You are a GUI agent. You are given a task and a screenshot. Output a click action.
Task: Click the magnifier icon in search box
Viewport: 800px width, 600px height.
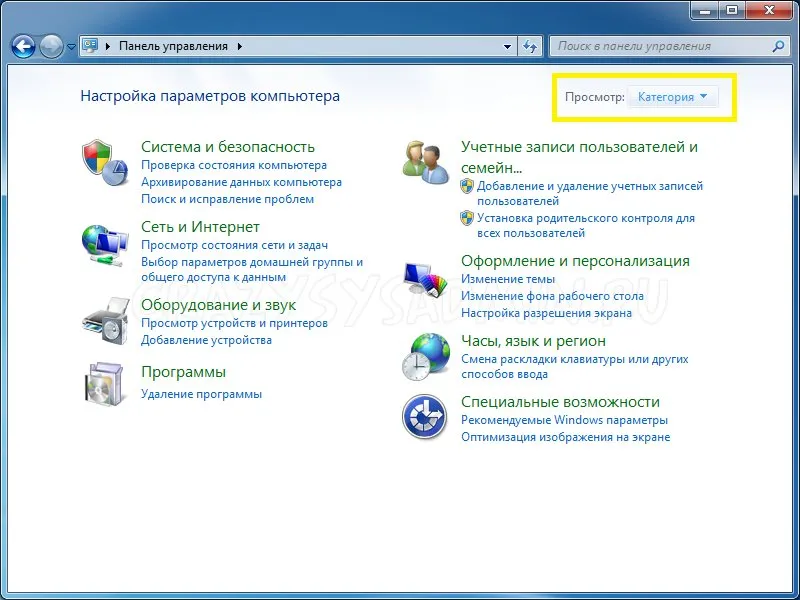coord(778,46)
